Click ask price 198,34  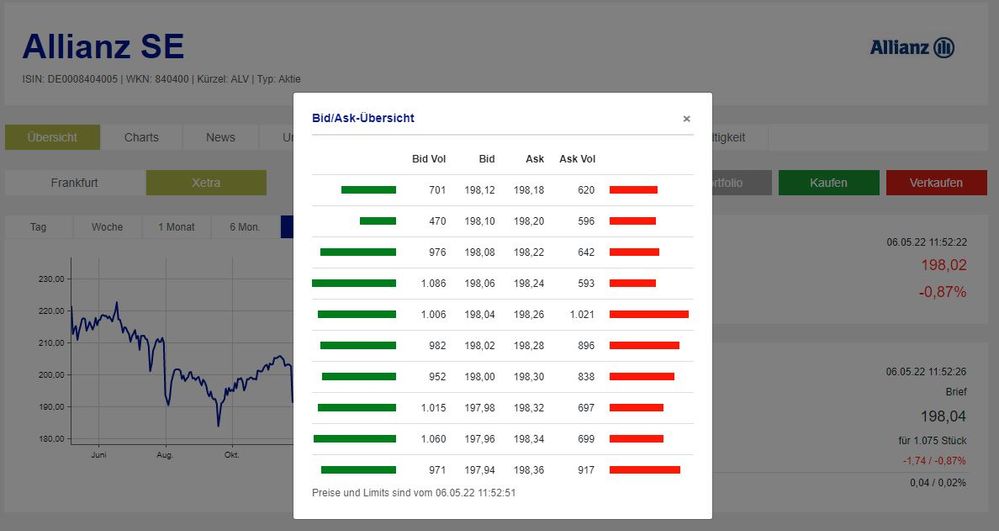pos(529,439)
